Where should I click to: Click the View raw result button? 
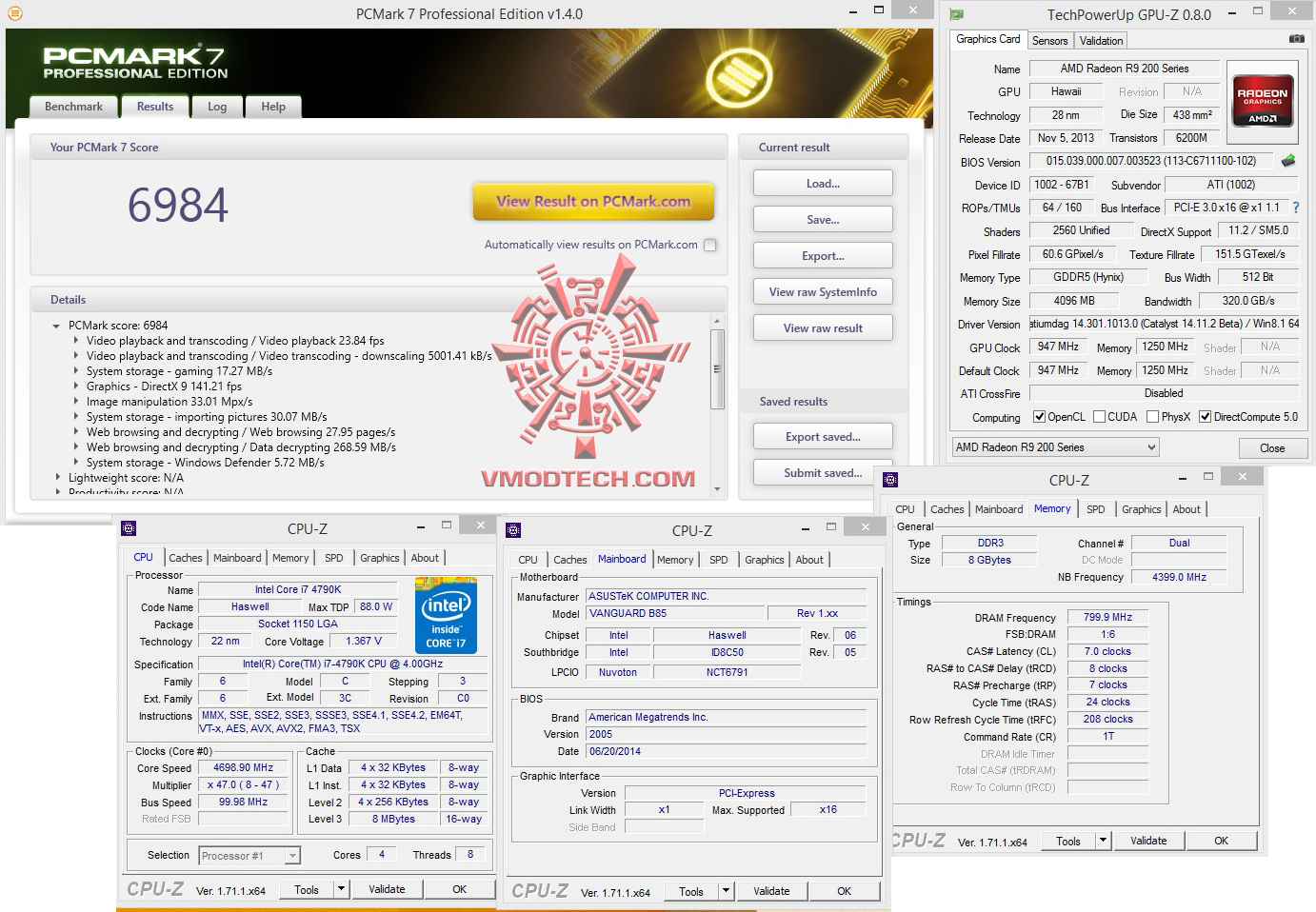point(823,327)
